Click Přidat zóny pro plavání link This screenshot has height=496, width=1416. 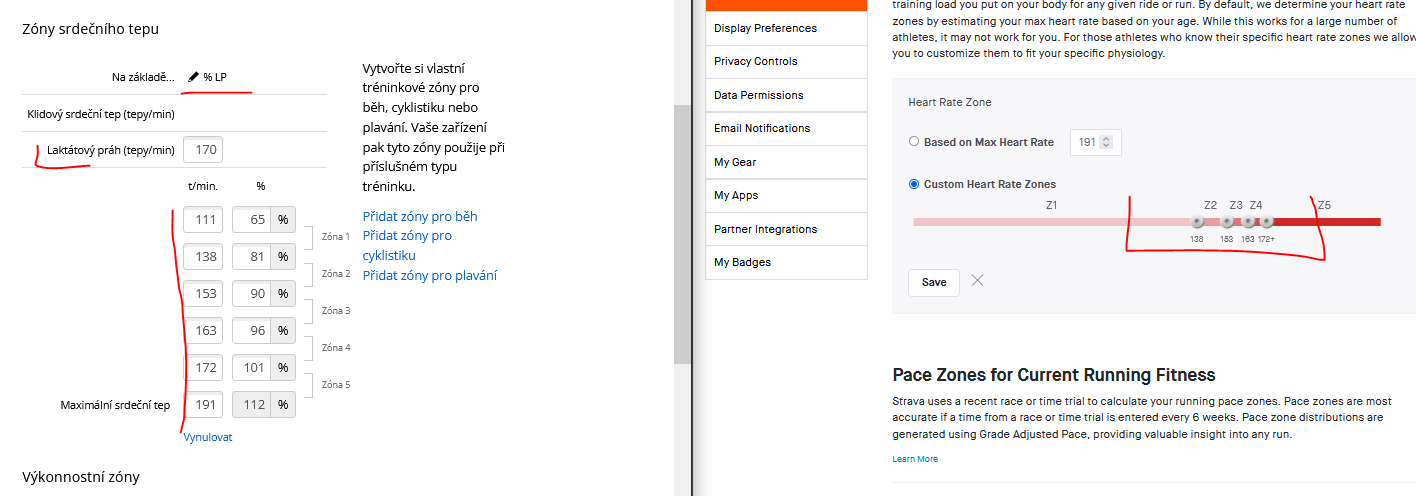(x=429, y=276)
